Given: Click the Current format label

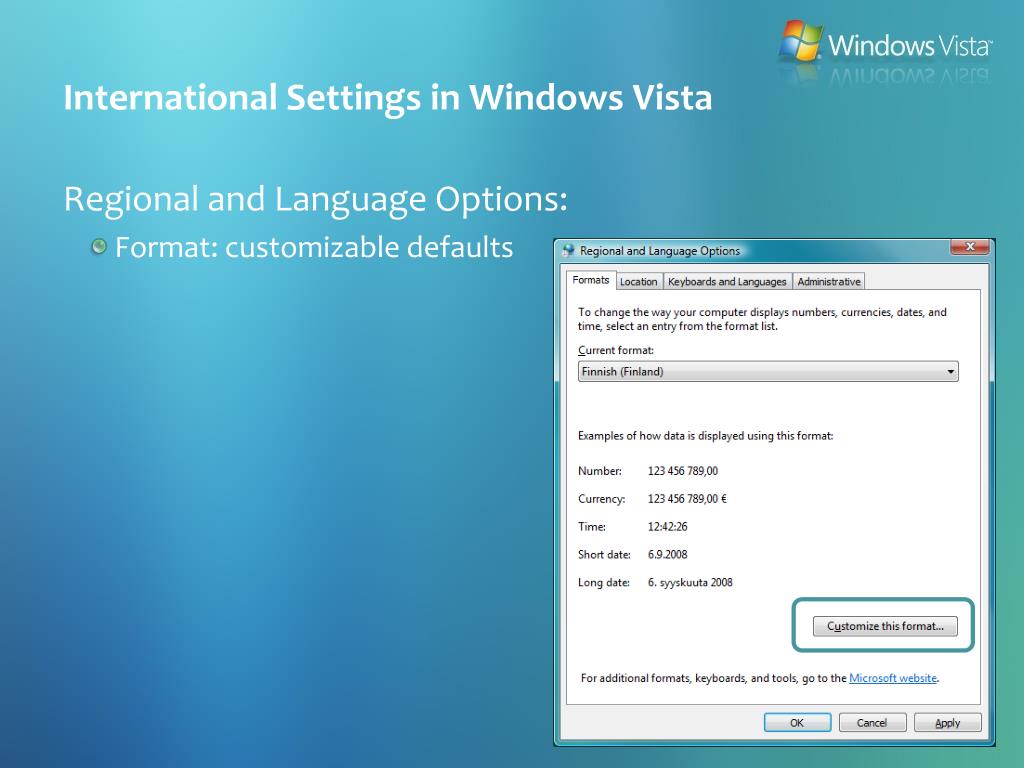Looking at the screenshot, I should coord(616,351).
